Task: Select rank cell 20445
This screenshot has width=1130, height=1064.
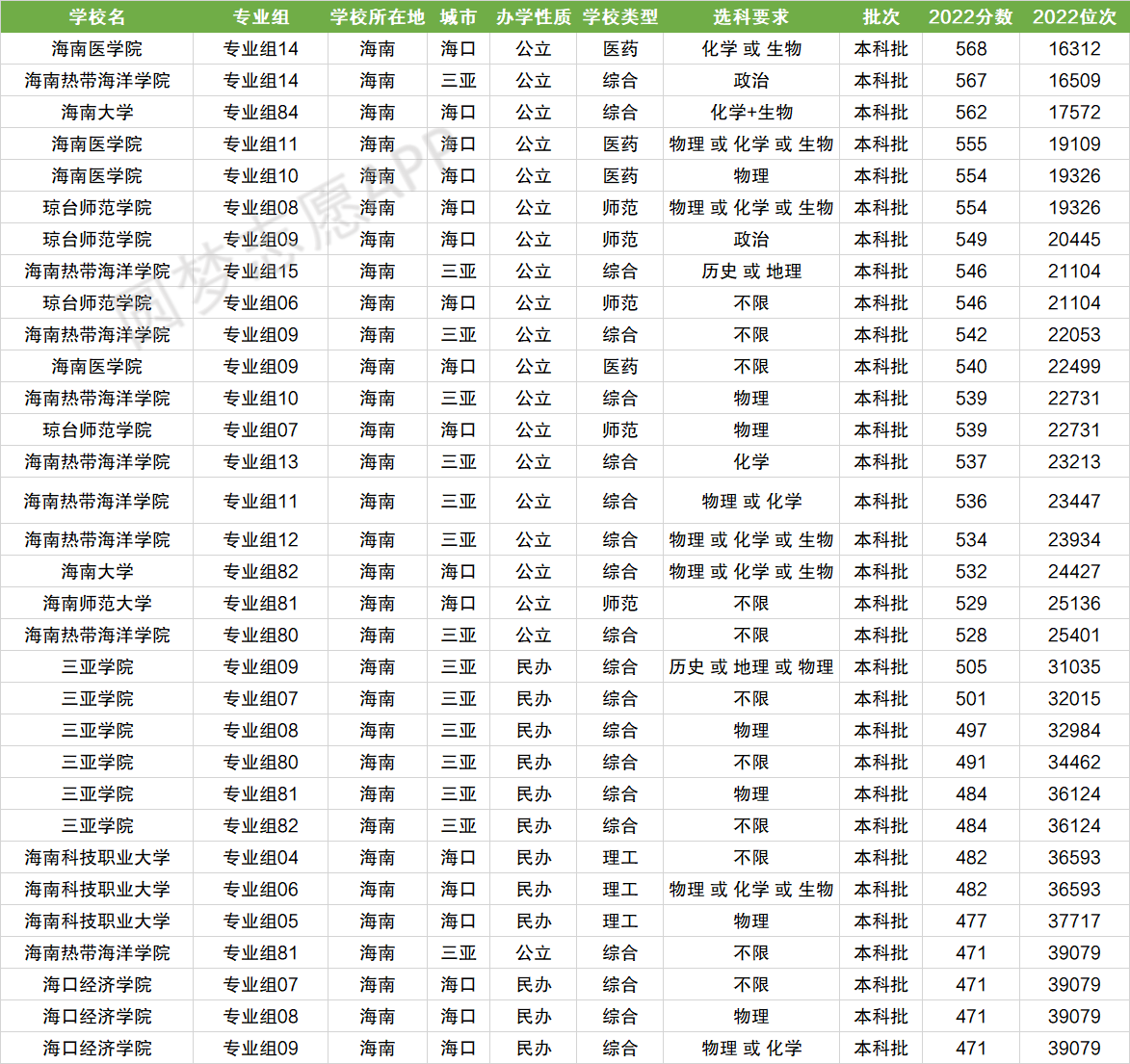Action: [1074, 239]
